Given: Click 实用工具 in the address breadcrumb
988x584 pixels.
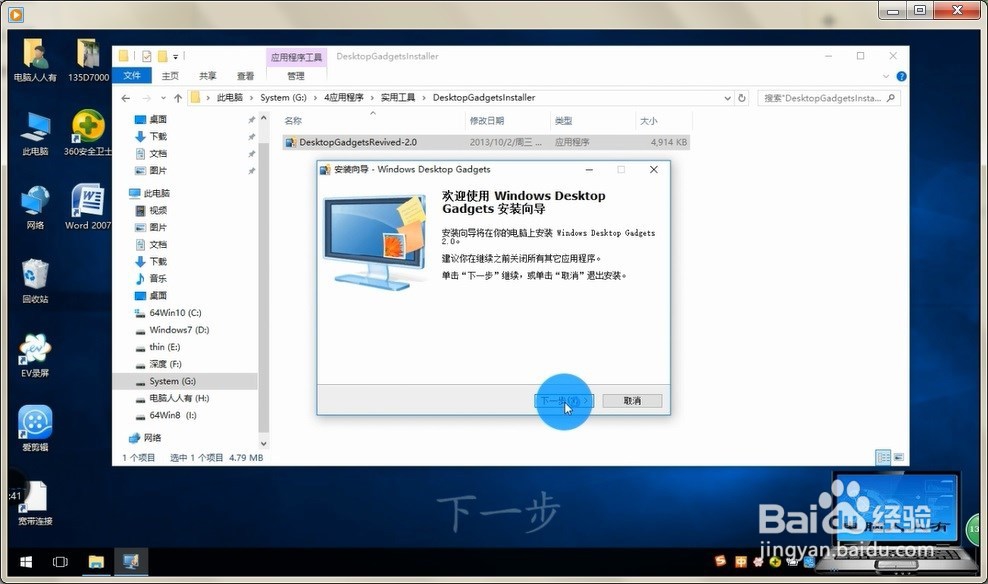Looking at the screenshot, I should point(398,98).
